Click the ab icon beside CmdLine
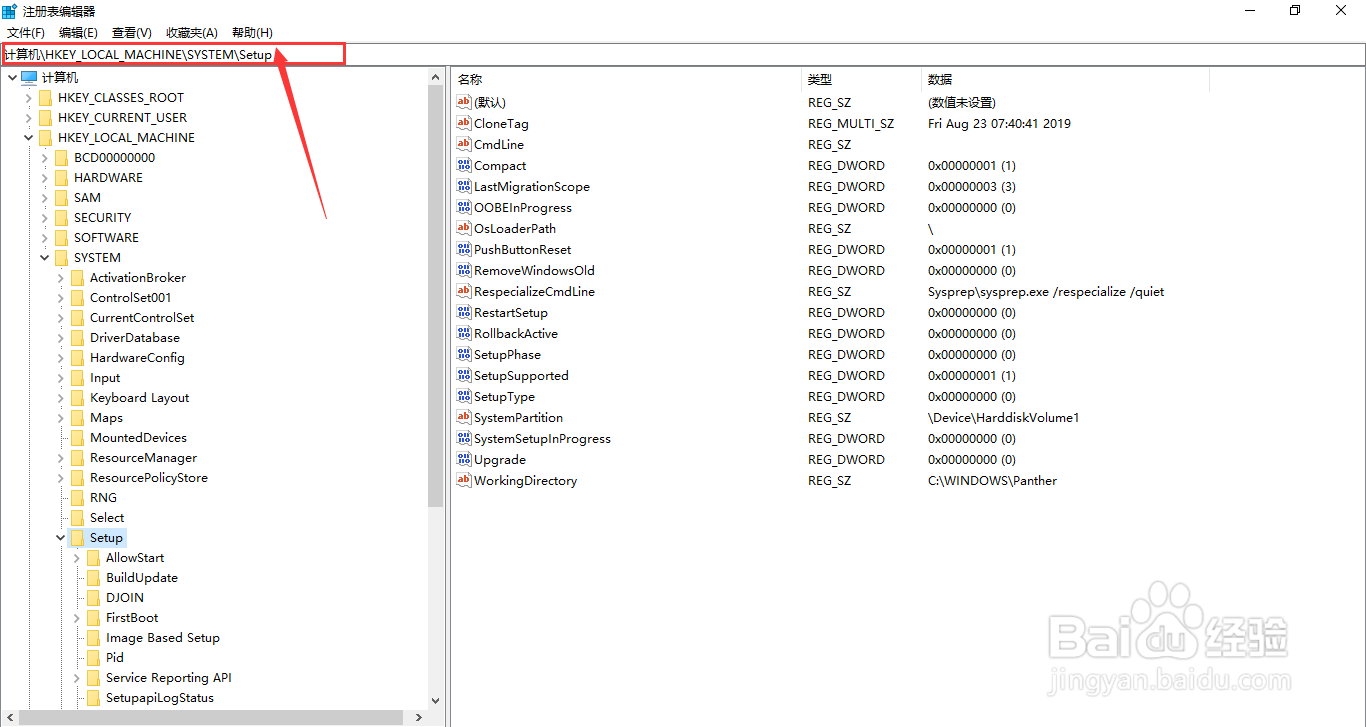The image size is (1366, 727). tap(464, 144)
